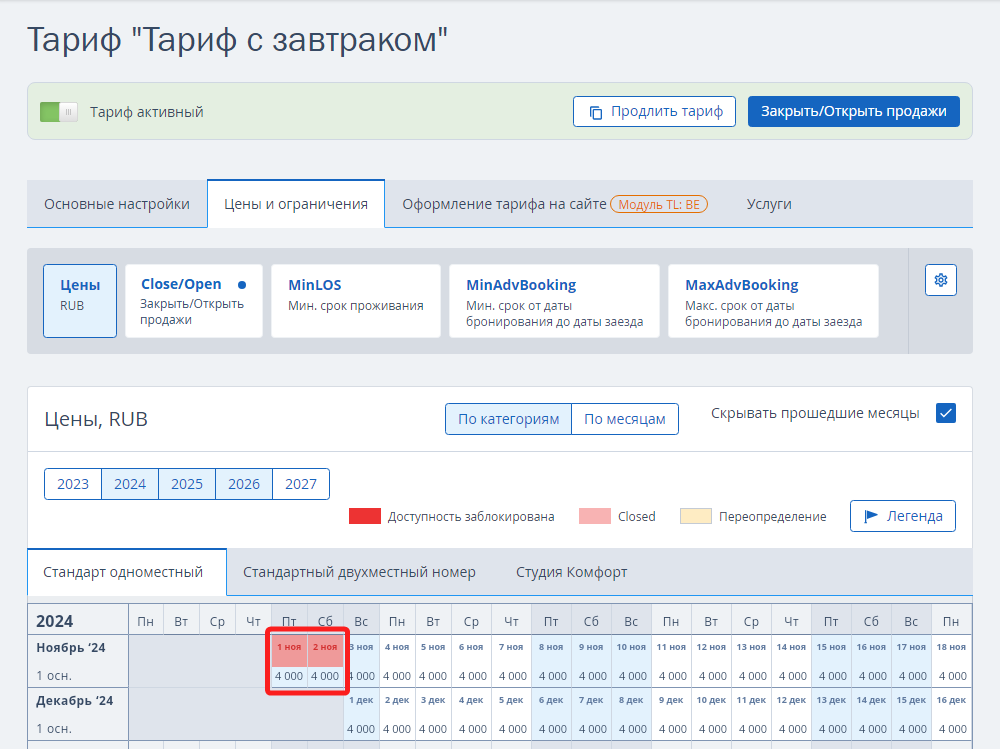Open Оформление тарифа на сайте tab
Image resolution: width=1000 pixels, height=749 pixels.
tap(504, 204)
